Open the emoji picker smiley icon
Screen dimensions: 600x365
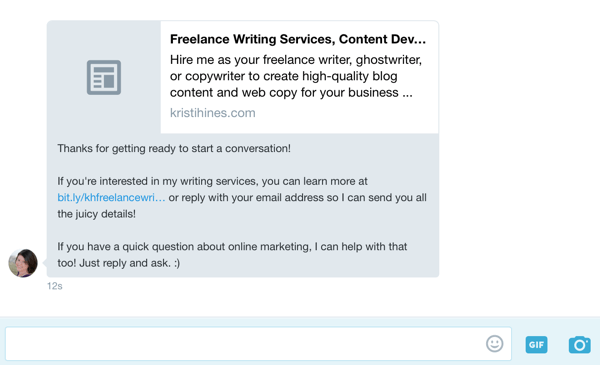coord(494,344)
